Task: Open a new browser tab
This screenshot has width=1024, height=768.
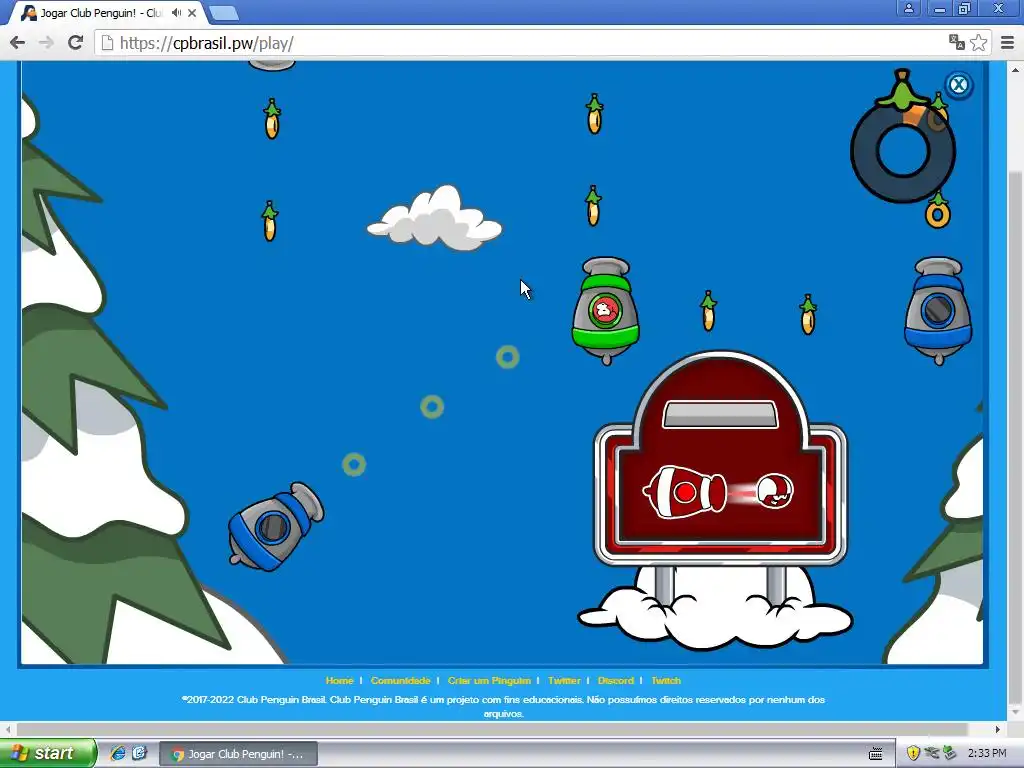Action: (x=224, y=12)
